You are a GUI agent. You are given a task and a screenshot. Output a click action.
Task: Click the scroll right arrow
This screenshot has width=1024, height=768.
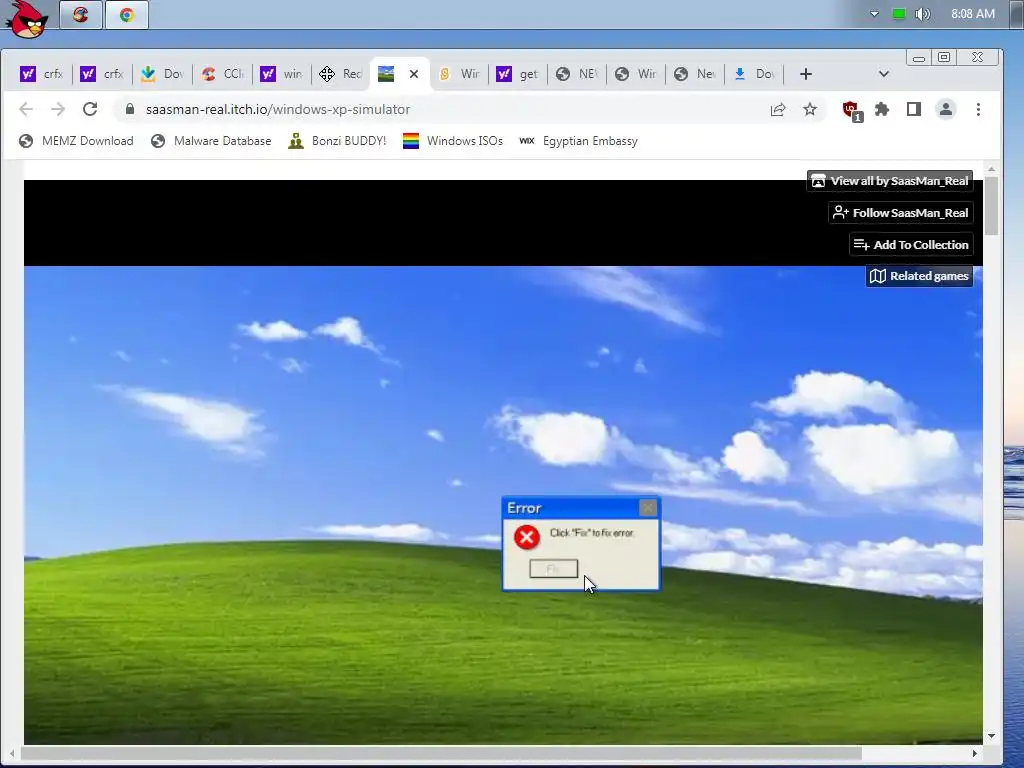974,754
